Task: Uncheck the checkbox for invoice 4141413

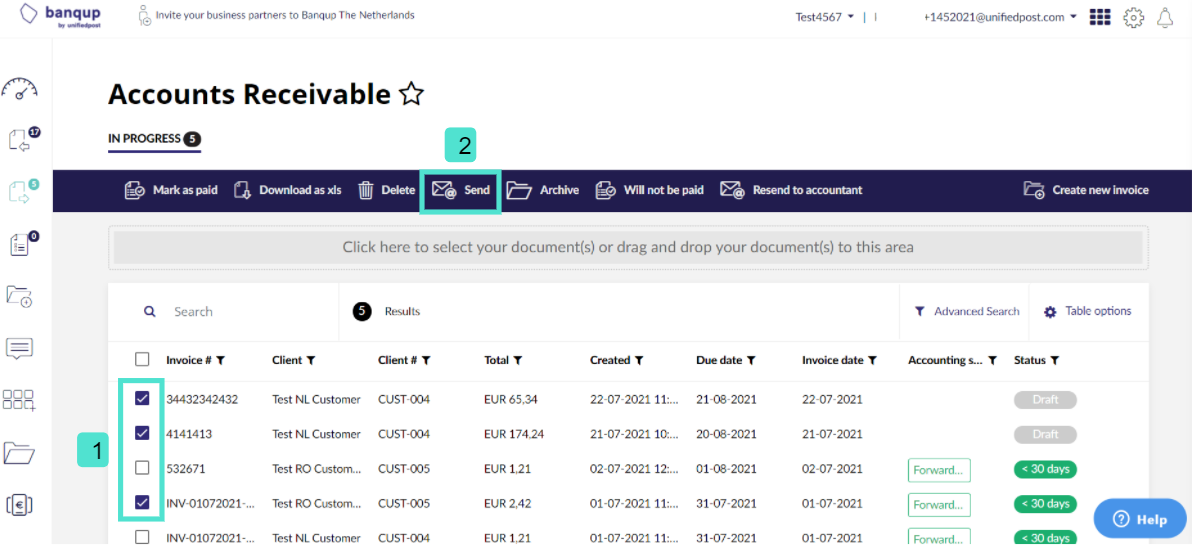Action: click(142, 433)
